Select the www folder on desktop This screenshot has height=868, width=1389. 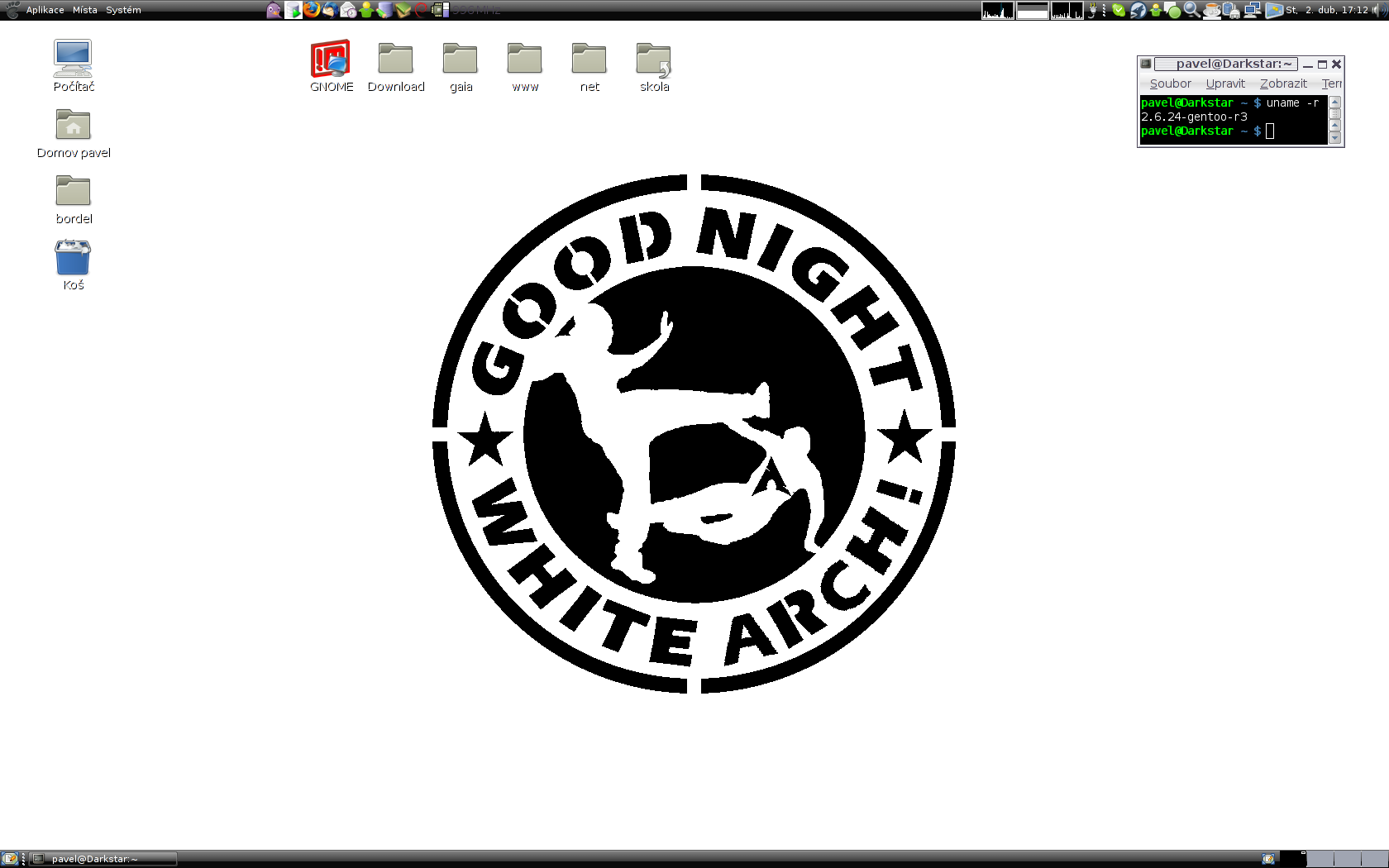pos(525,66)
